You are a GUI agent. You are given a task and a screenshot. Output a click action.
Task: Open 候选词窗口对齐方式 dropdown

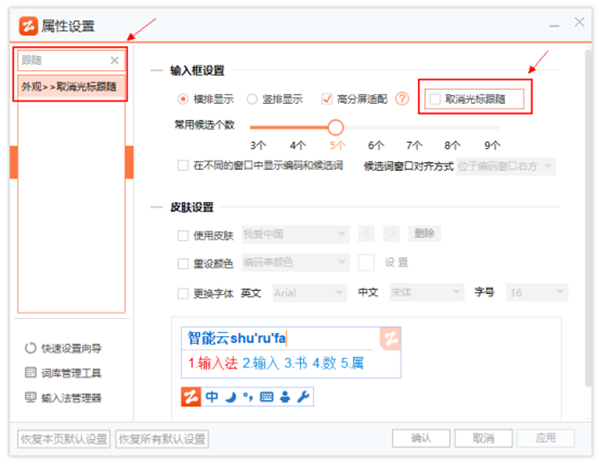[x=506, y=166]
